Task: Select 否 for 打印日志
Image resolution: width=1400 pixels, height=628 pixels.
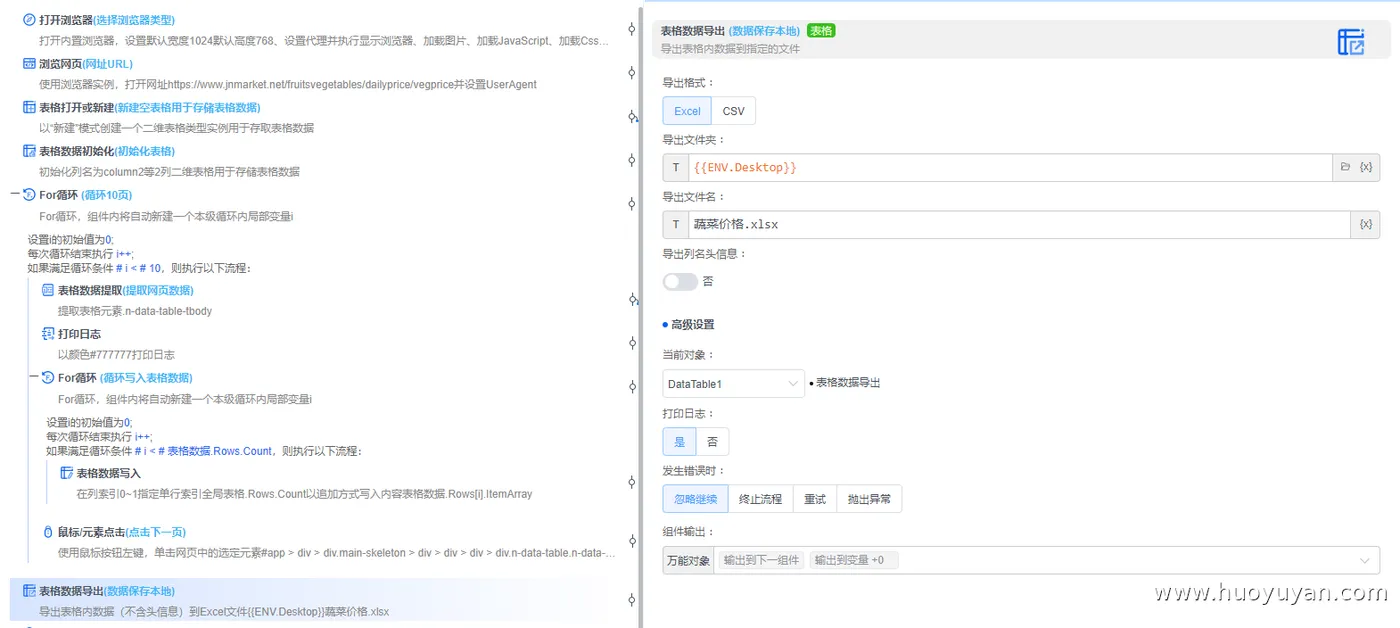Action: [712, 442]
